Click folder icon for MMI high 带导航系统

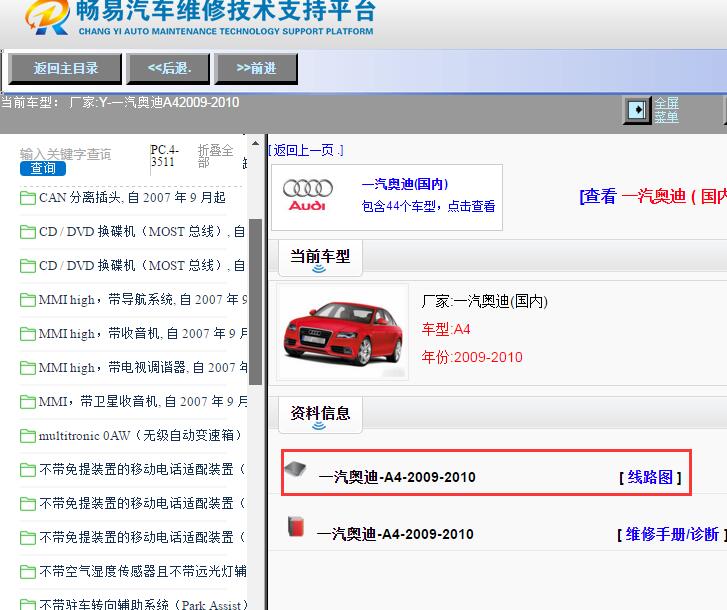[x=28, y=300]
